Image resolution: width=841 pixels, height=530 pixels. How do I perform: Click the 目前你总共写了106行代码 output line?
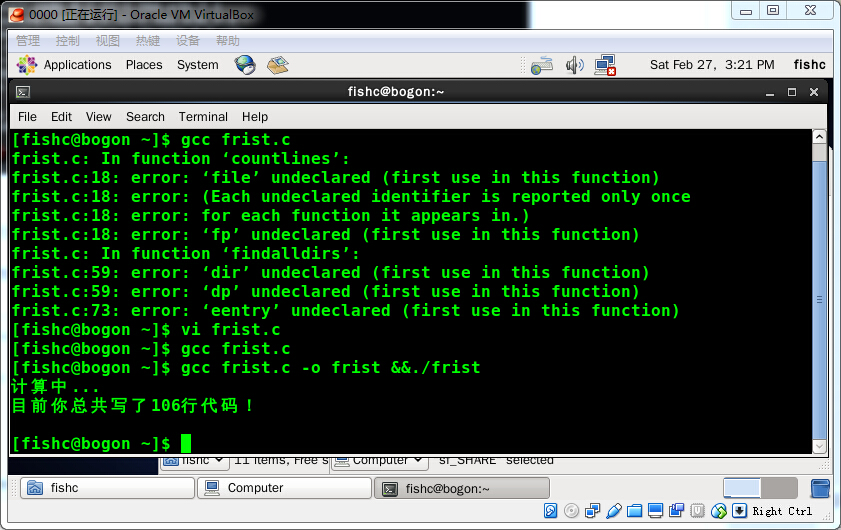(132, 406)
